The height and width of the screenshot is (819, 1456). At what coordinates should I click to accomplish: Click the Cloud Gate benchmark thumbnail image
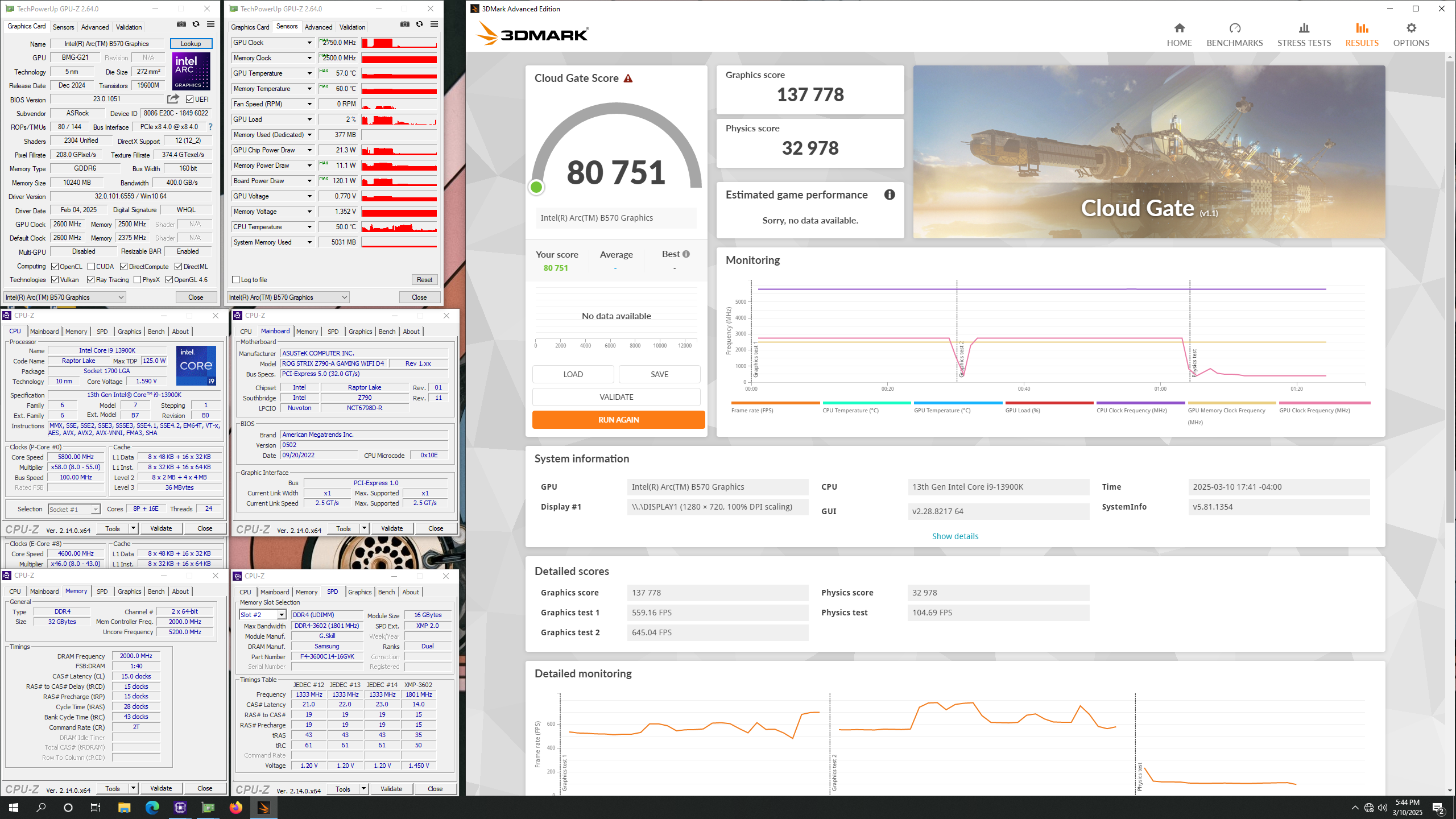click(x=1149, y=152)
